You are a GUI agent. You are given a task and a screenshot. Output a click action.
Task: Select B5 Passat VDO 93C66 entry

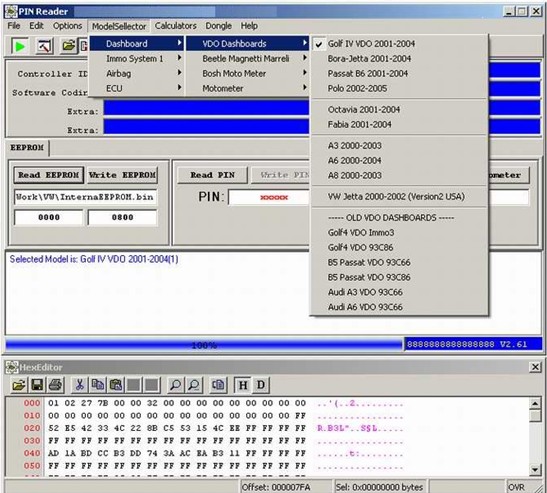click(399, 262)
